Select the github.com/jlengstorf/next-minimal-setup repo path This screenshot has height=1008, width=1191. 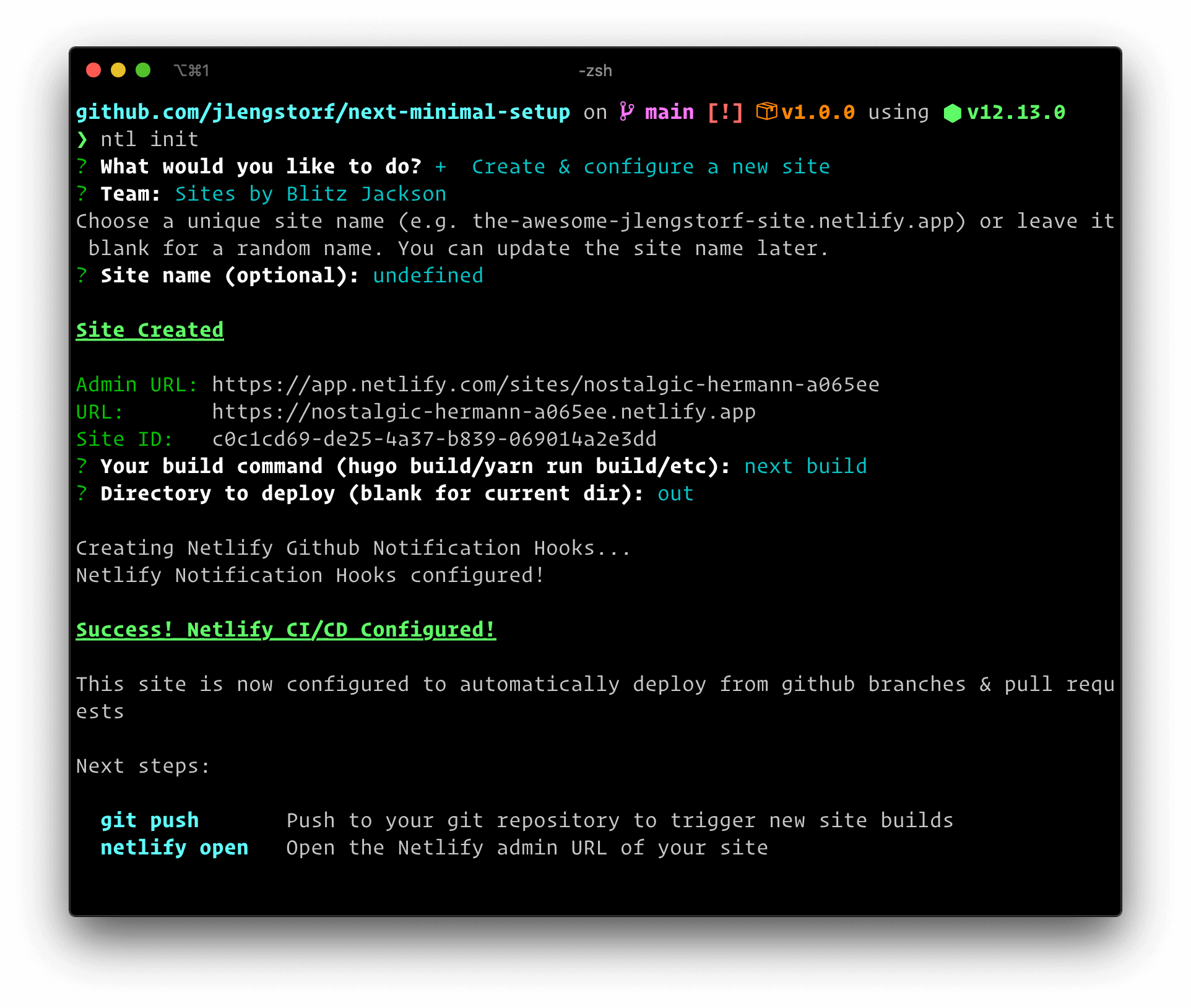(322, 111)
